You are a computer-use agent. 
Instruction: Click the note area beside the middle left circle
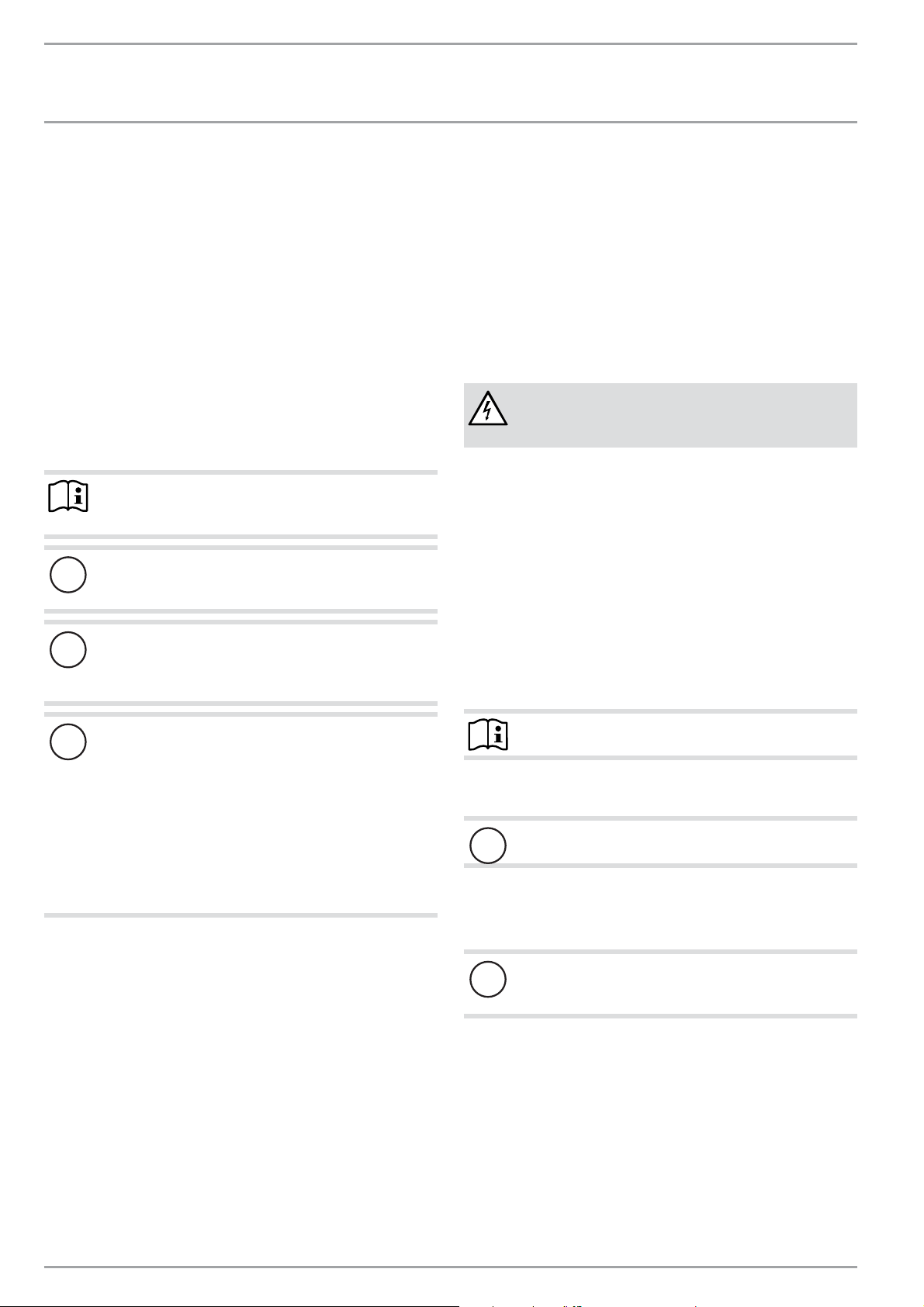[264, 662]
